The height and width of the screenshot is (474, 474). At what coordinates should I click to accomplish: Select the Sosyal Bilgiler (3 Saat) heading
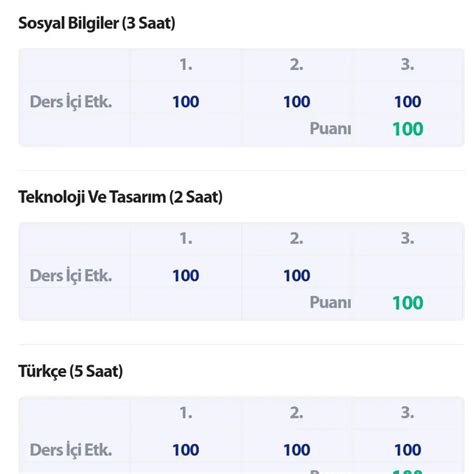(x=97, y=24)
